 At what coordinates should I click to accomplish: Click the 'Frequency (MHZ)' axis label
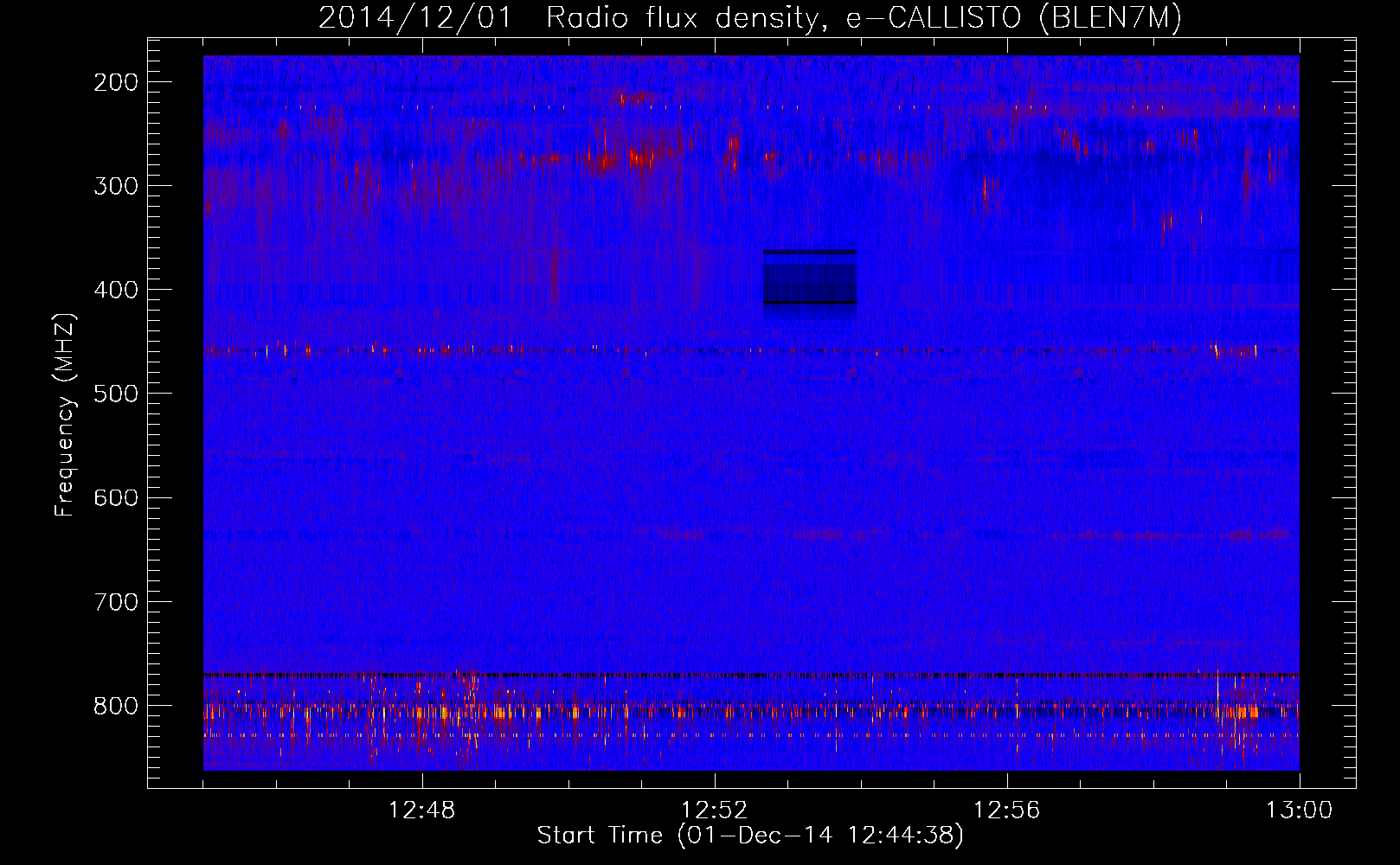tap(65, 415)
